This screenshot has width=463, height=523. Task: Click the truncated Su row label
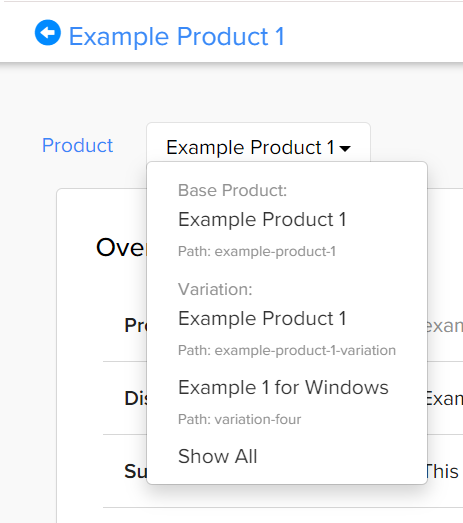(x=135, y=471)
